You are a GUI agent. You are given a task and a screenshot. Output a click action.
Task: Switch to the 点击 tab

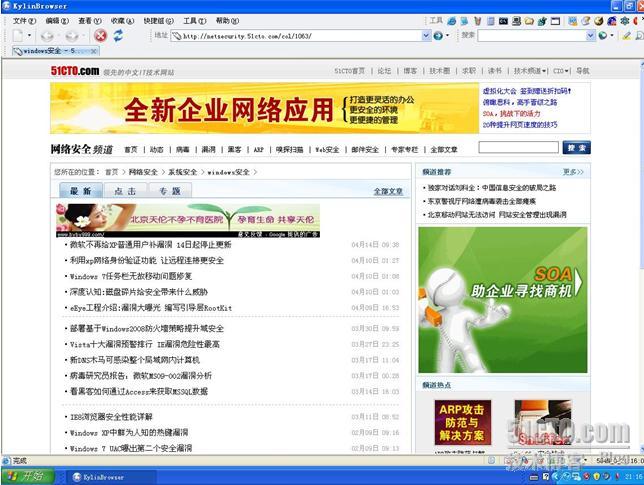click(x=125, y=191)
